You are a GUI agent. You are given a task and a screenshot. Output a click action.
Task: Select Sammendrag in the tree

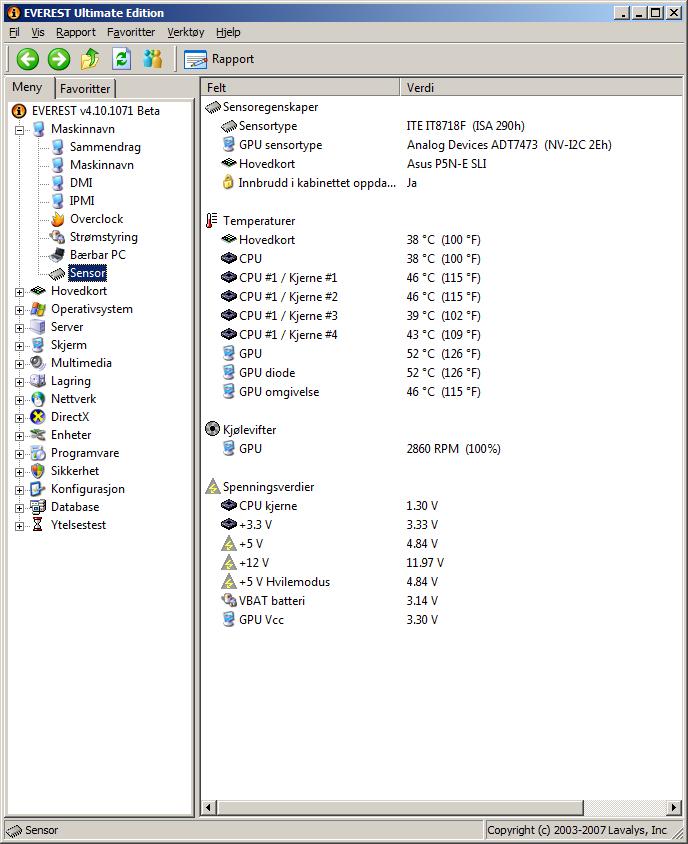click(x=105, y=147)
